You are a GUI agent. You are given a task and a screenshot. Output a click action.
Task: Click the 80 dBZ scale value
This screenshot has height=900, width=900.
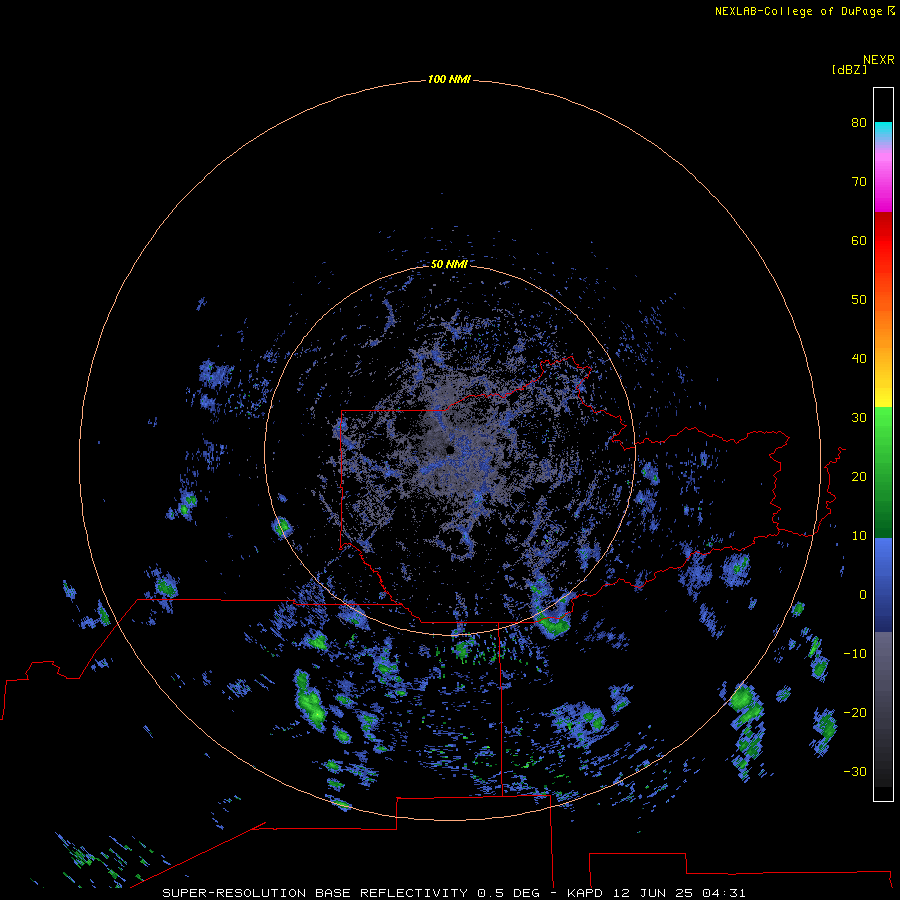click(859, 122)
